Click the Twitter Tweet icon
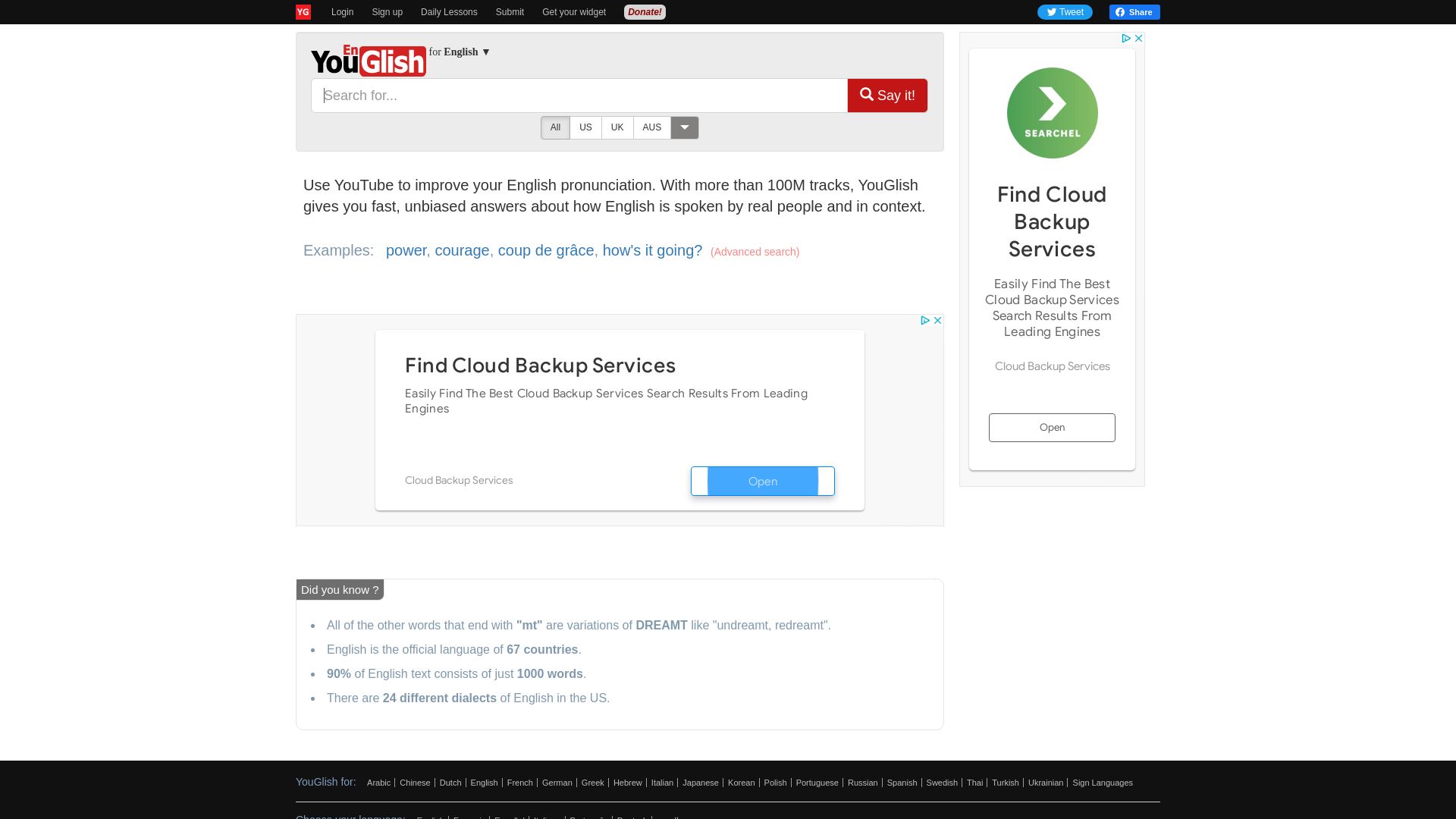Screen dimensions: 1456x819 pyautogui.click(x=1052, y=11)
